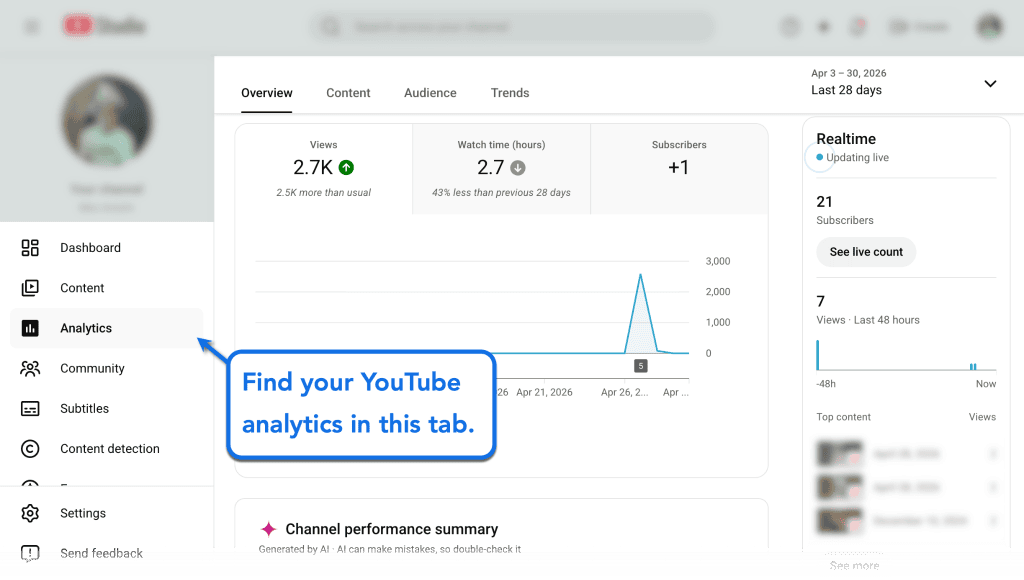1024x580 pixels.
Task: Click the channel profile picture in sidebar
Action: point(107,121)
